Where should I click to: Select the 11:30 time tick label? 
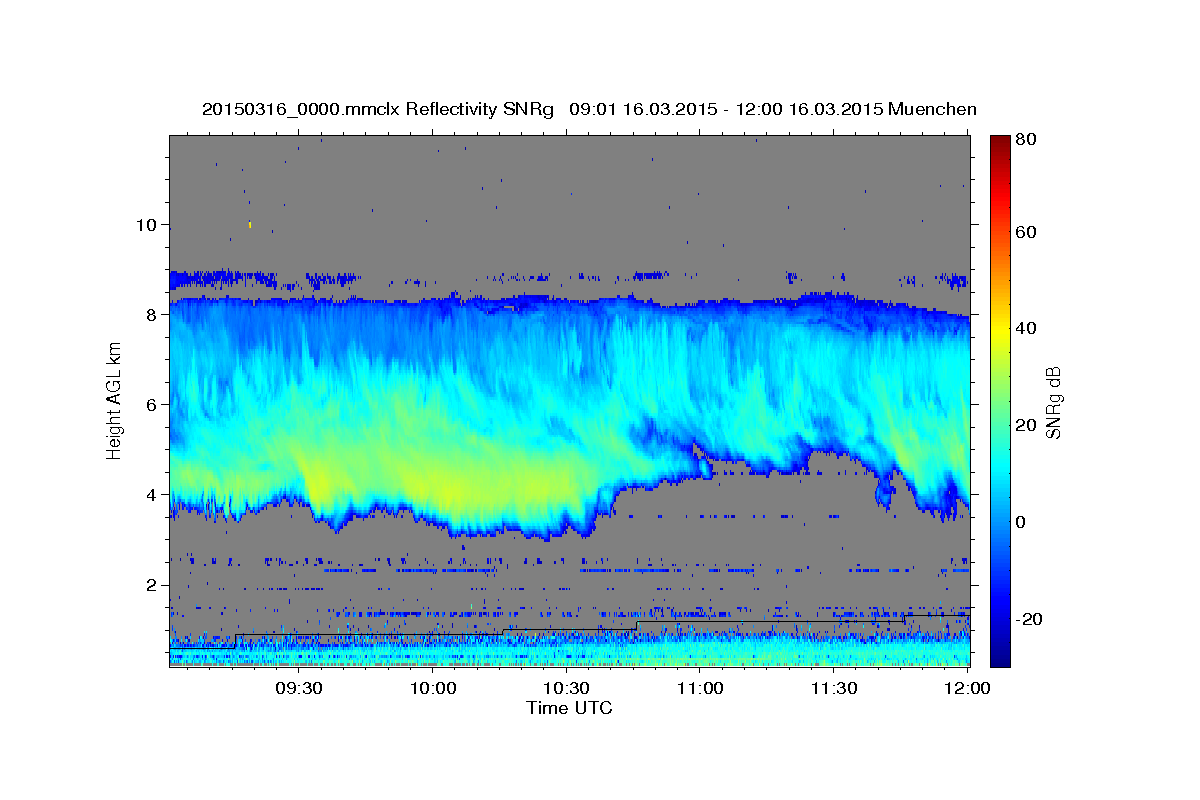click(832, 688)
